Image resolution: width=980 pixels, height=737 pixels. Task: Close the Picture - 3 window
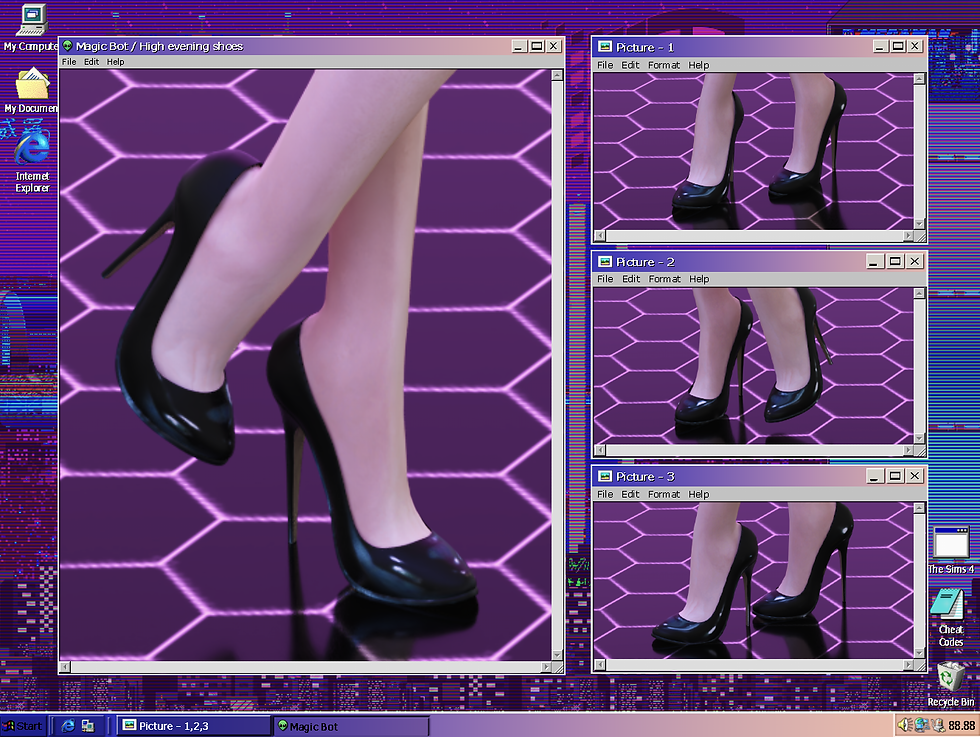[x=914, y=476]
